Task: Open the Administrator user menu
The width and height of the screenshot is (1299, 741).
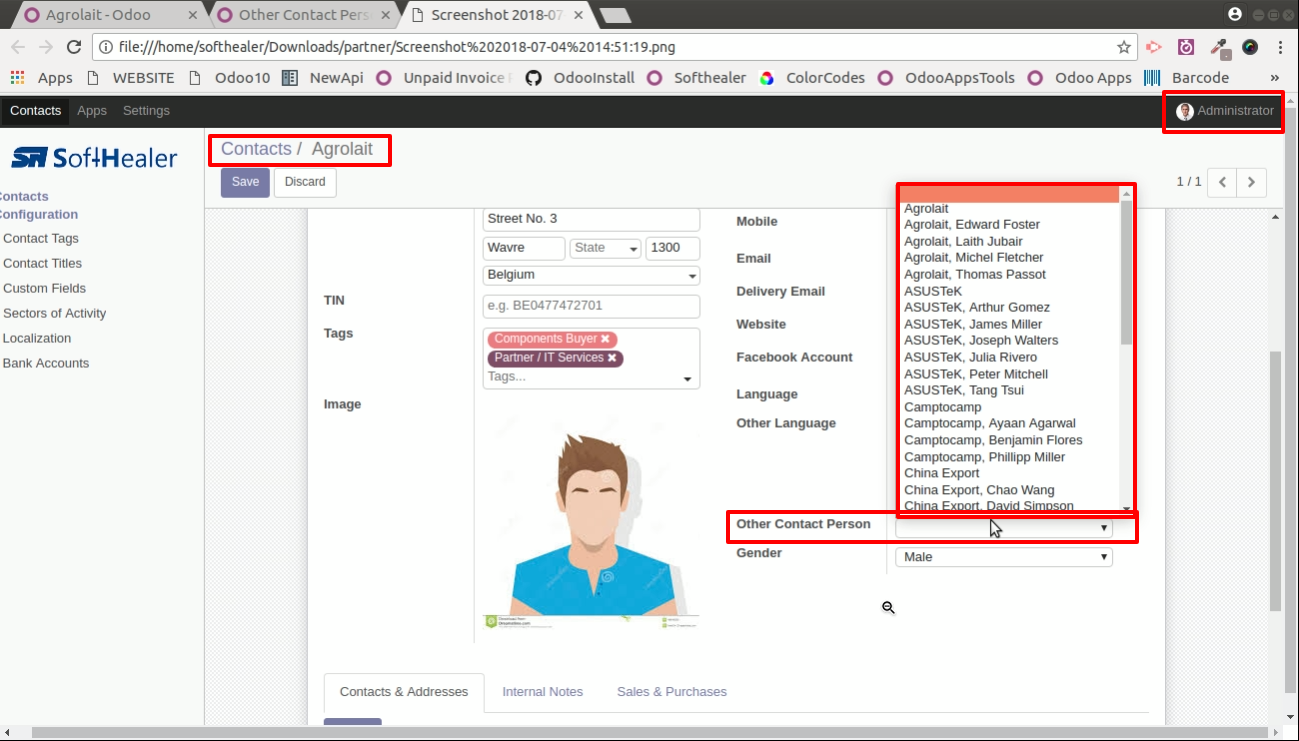Action: coord(1225,111)
